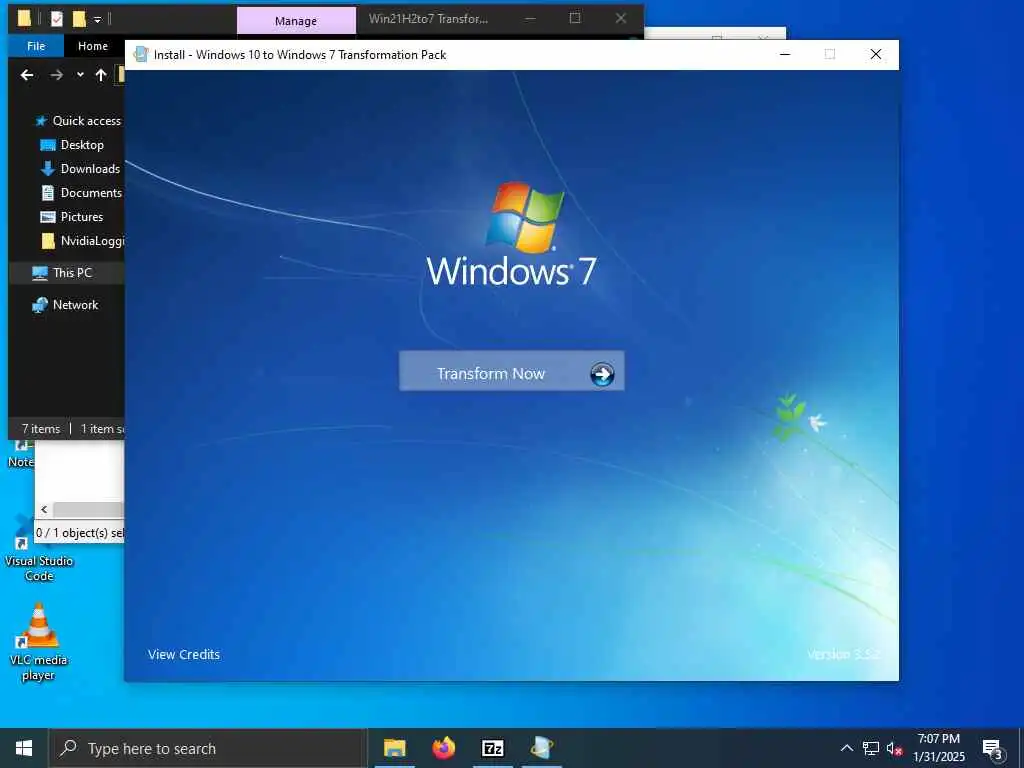Click the This PC monitor icon

(x=40, y=273)
